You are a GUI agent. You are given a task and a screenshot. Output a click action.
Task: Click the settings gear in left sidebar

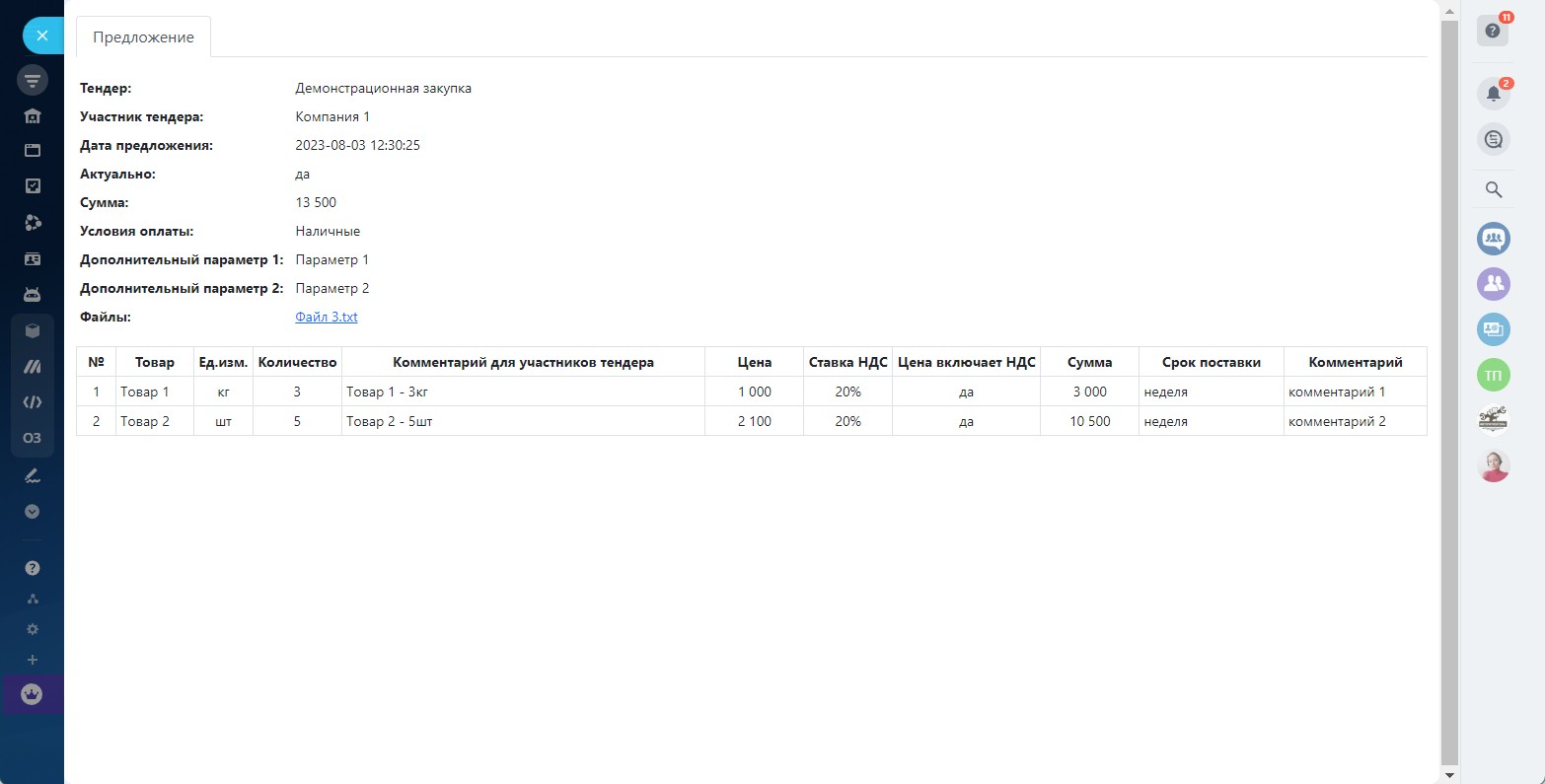[33, 629]
